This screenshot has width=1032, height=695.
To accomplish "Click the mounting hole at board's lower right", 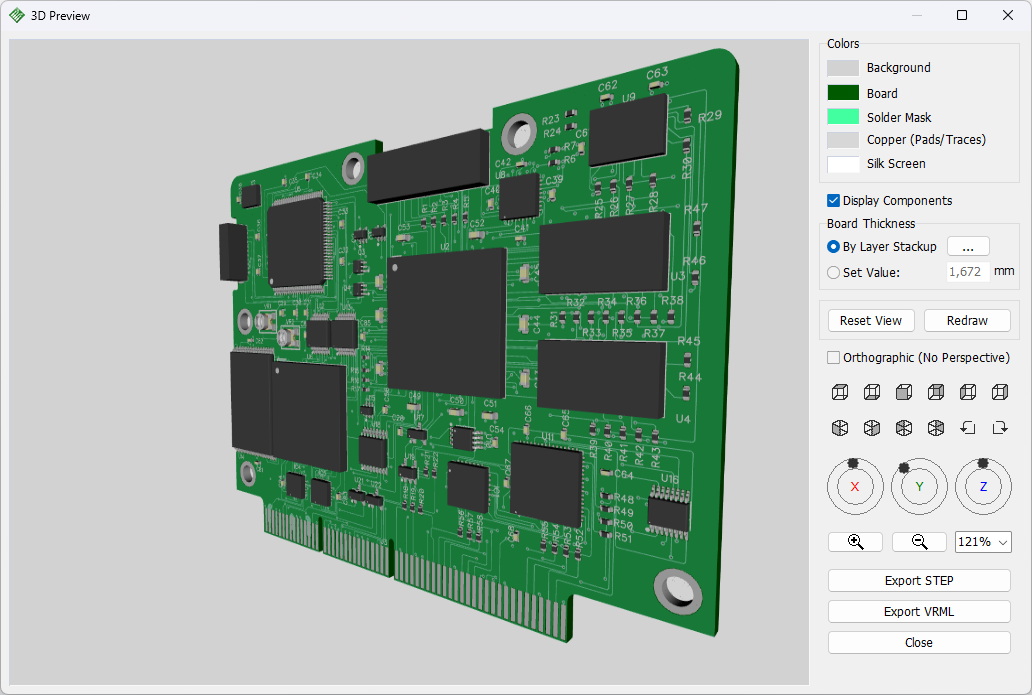I will [x=678, y=590].
